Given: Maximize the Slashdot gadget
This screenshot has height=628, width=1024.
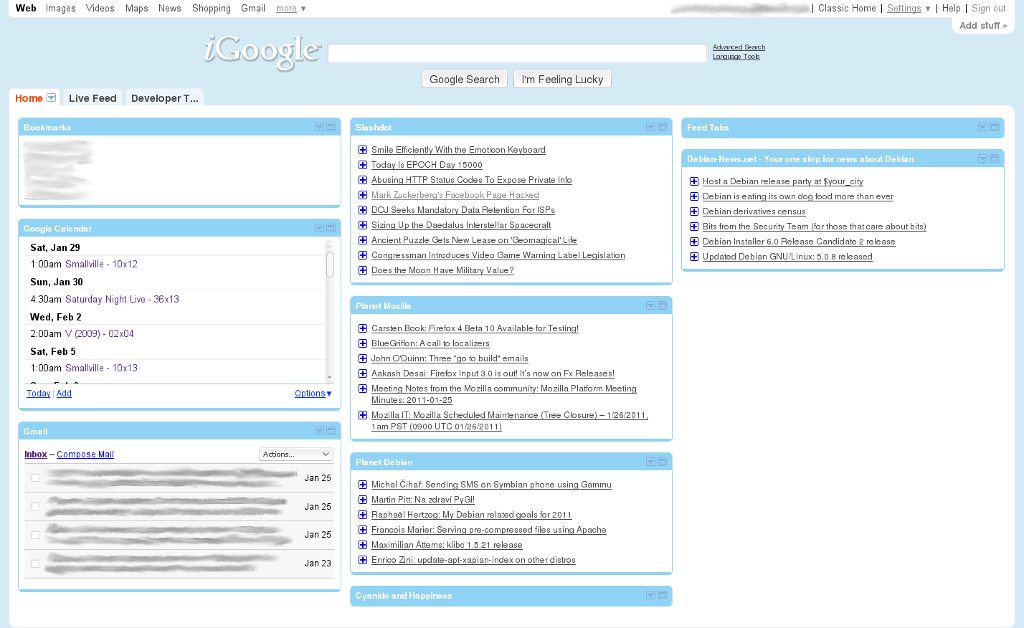Looking at the screenshot, I should point(662,127).
